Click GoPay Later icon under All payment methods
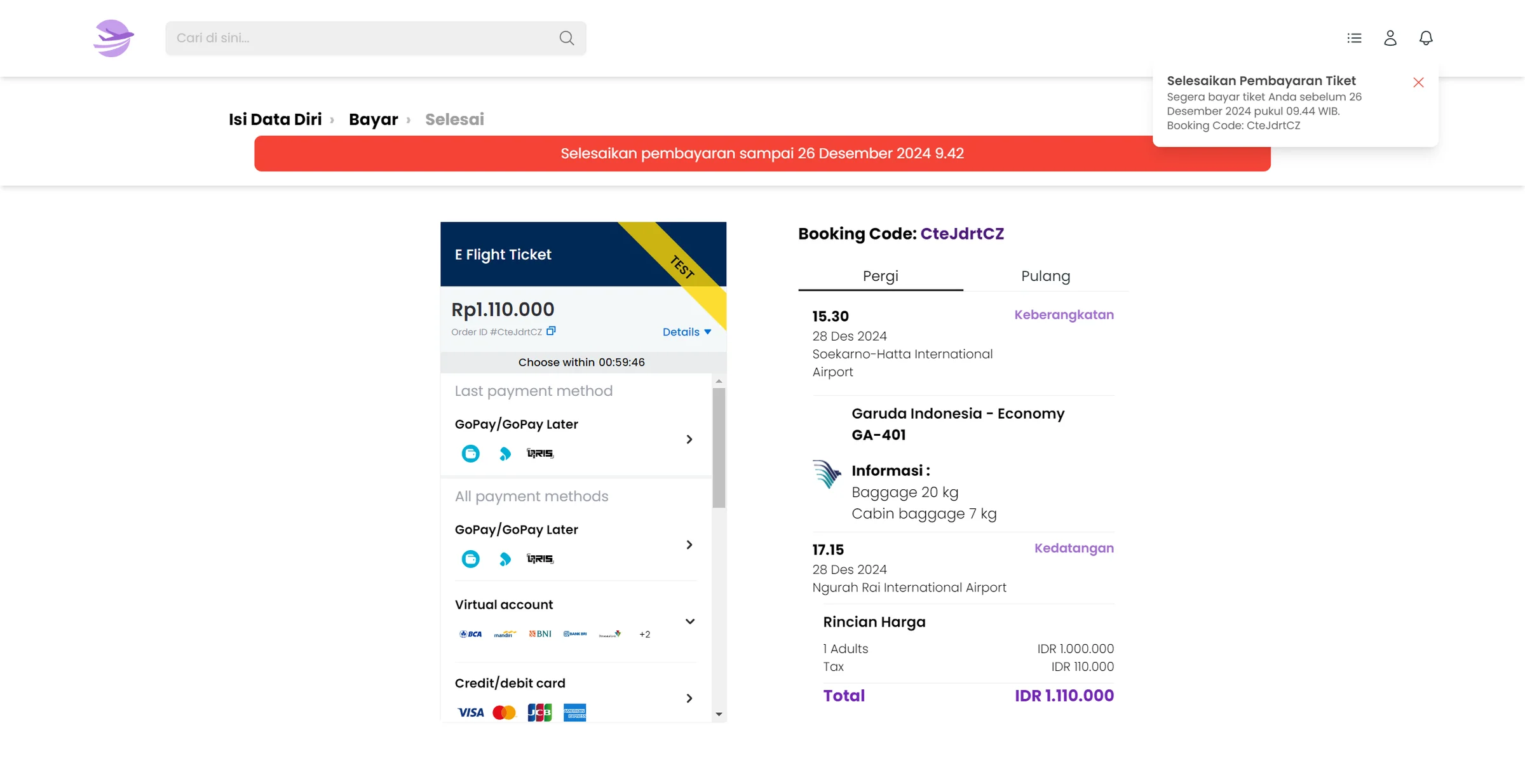1525x784 pixels. (x=505, y=558)
